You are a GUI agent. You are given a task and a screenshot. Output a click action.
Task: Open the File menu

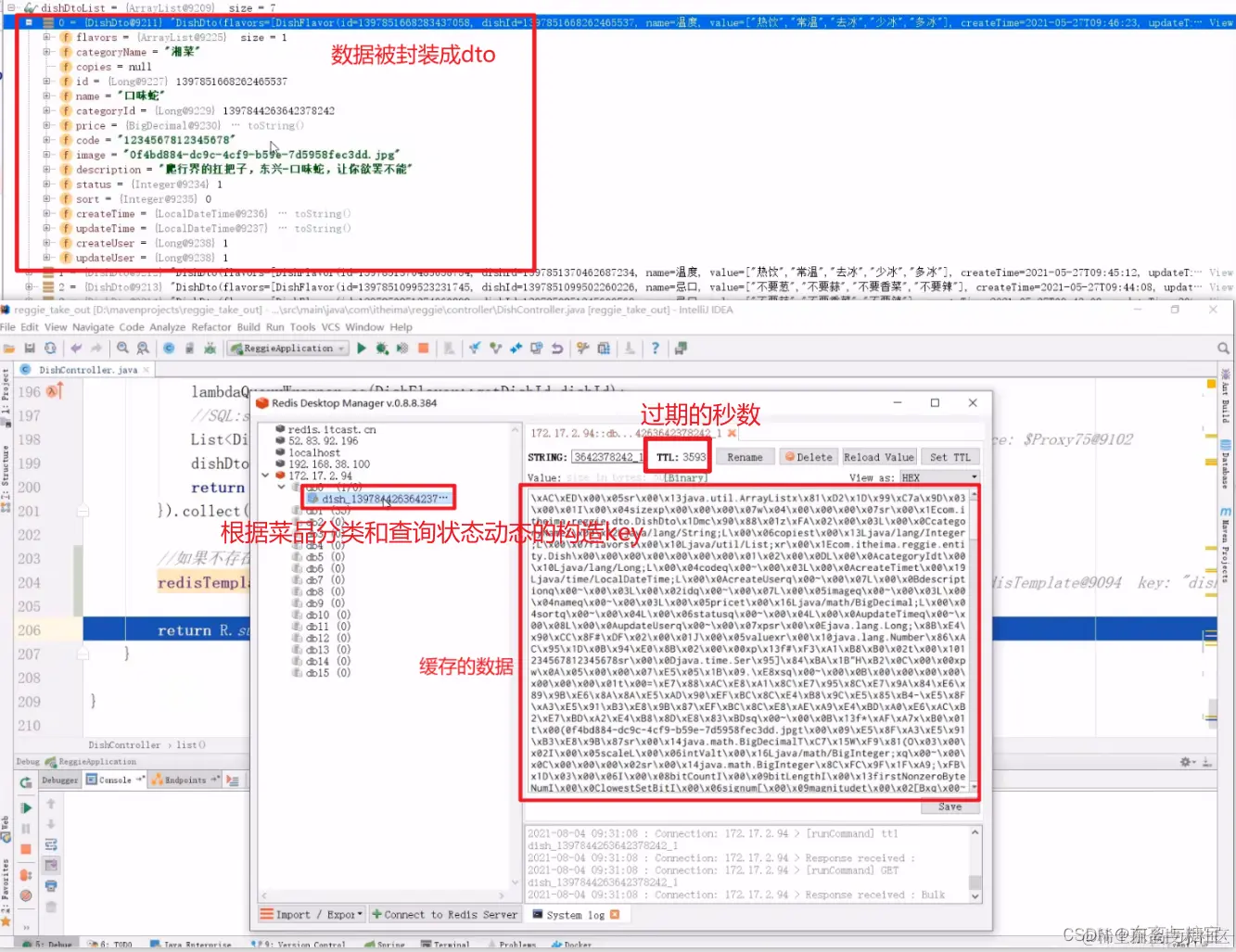click(x=7, y=327)
